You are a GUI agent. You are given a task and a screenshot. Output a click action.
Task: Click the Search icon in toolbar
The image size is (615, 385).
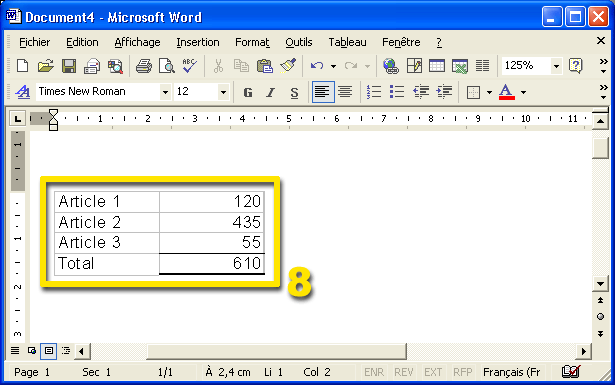115,66
